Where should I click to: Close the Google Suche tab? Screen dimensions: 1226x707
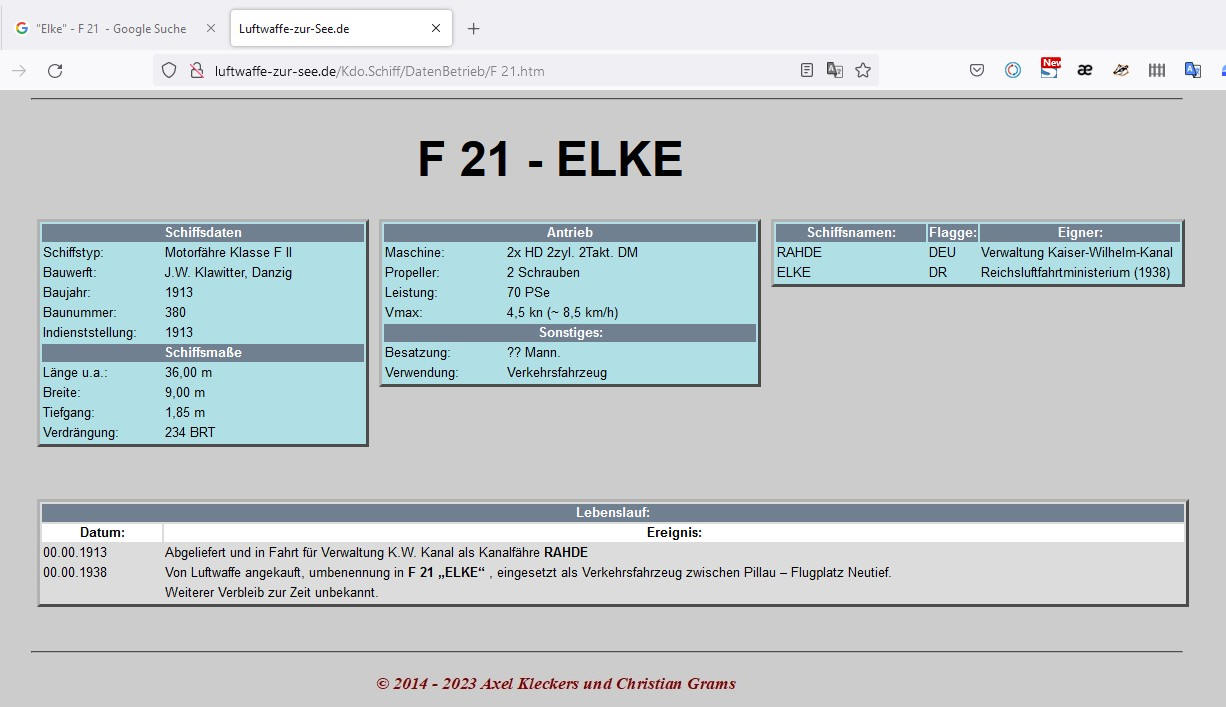(x=210, y=29)
